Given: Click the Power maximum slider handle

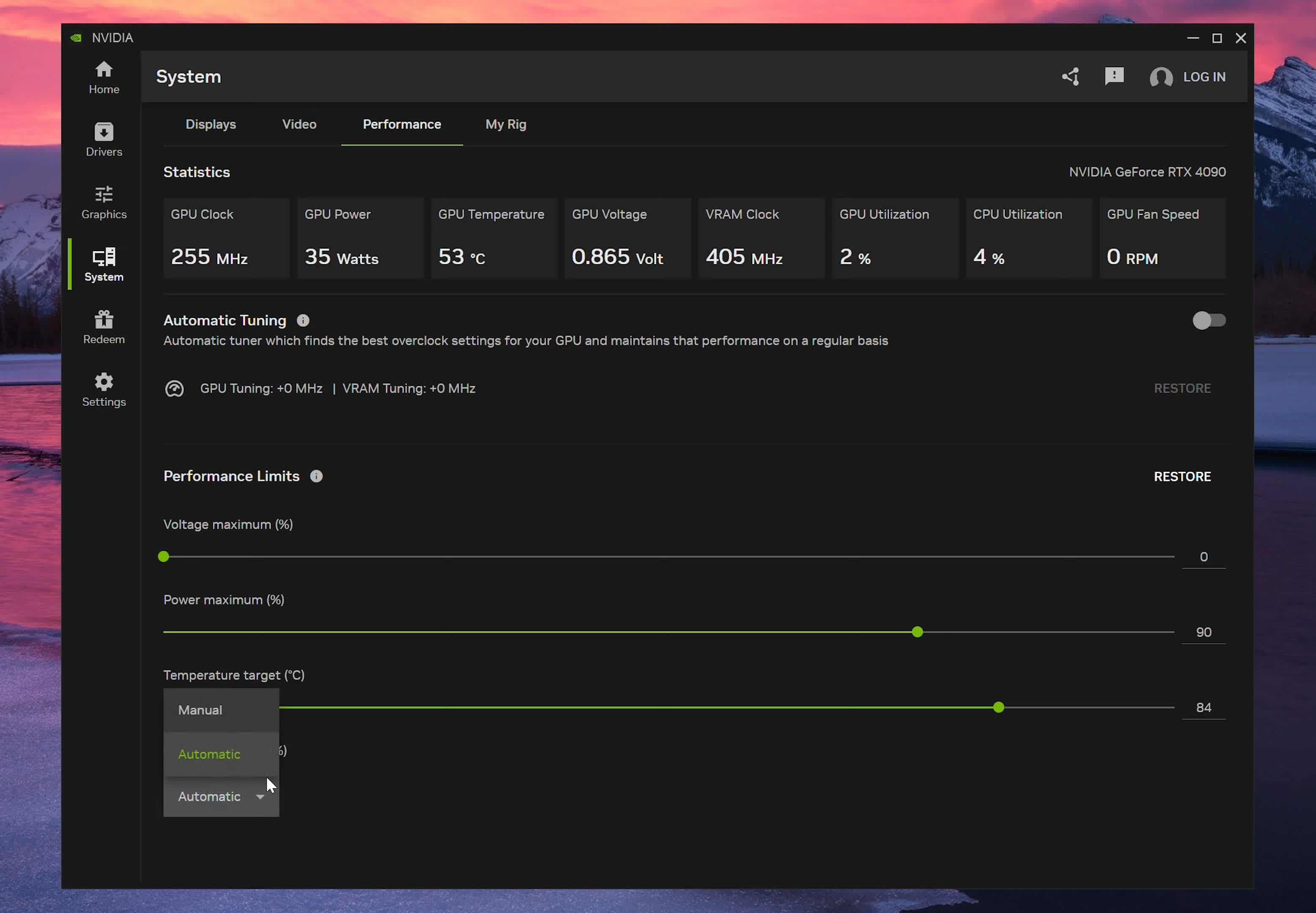Looking at the screenshot, I should point(917,632).
